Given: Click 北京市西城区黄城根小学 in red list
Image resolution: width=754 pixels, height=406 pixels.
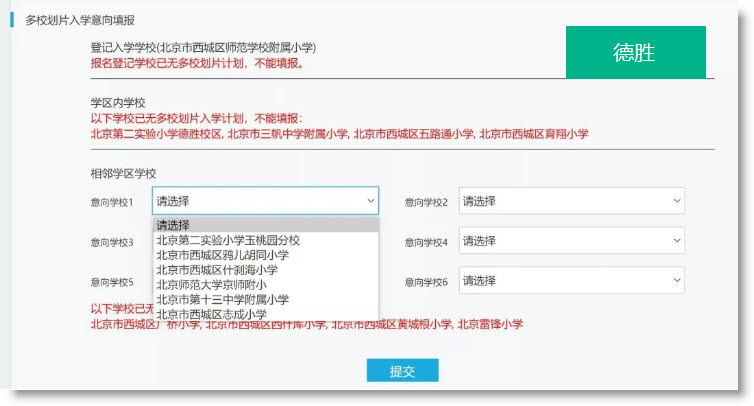Looking at the screenshot, I should [x=392, y=324].
